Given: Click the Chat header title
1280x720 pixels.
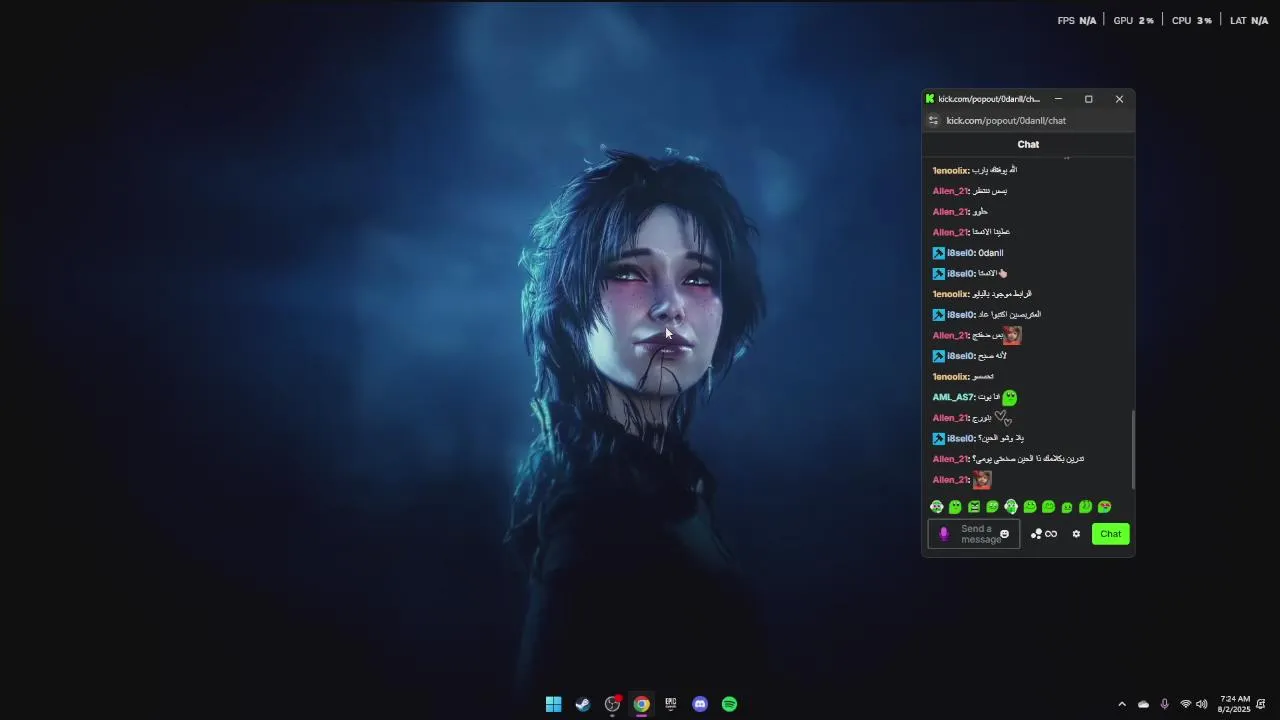Looking at the screenshot, I should pos(1028,144).
